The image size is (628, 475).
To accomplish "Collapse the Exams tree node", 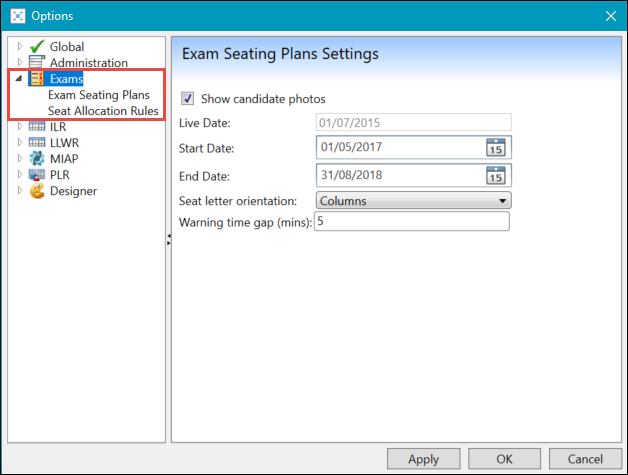I will [x=19, y=79].
